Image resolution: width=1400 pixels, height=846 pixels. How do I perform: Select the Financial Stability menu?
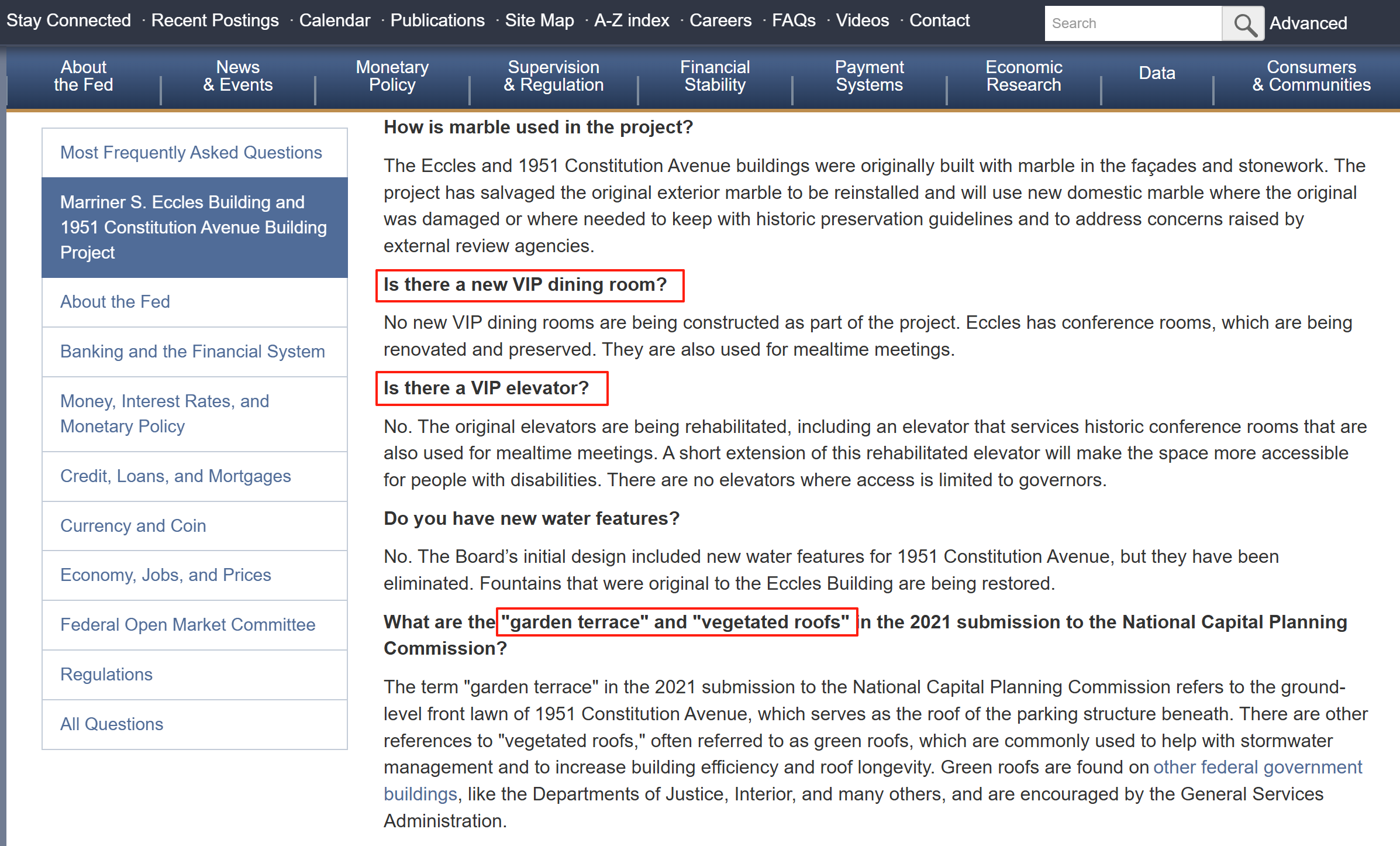point(715,76)
